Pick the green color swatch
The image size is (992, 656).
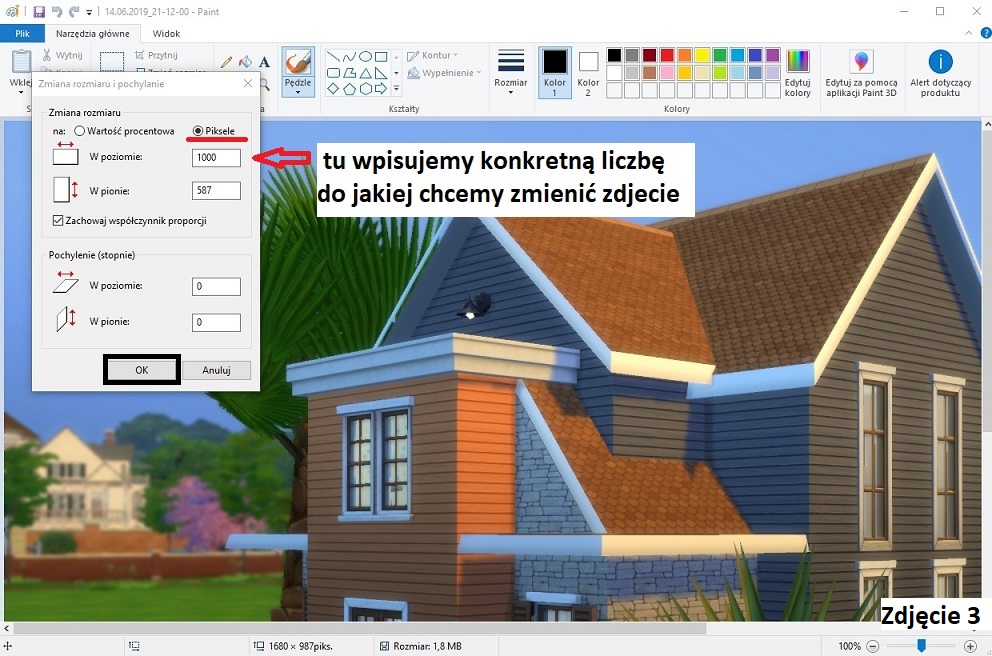720,55
